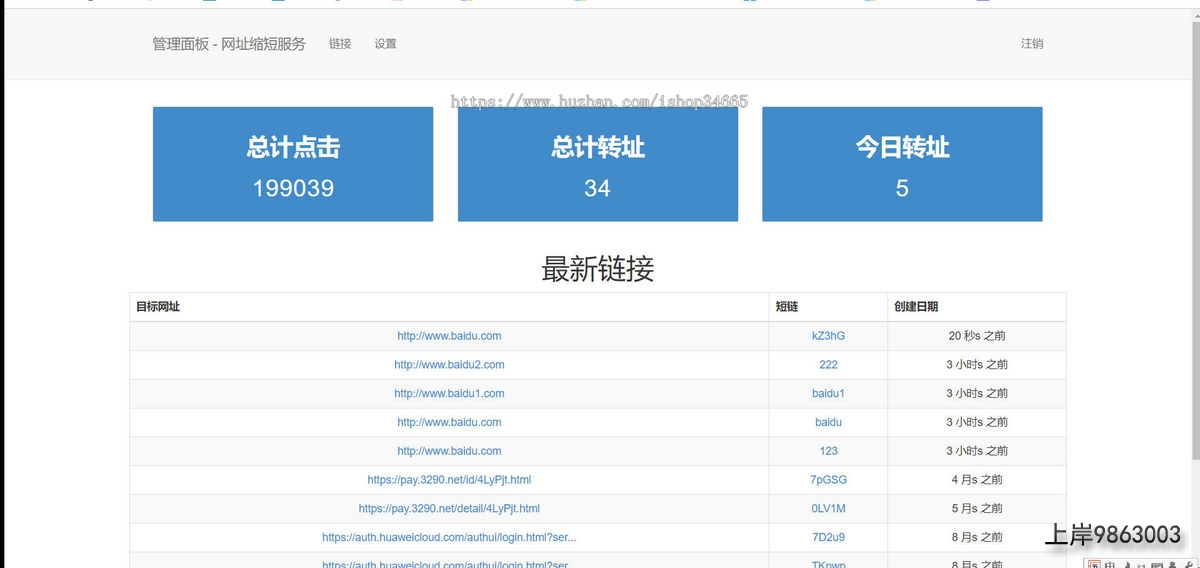Toggle the IME Chinese/English mode indicator

[x=1110, y=563]
